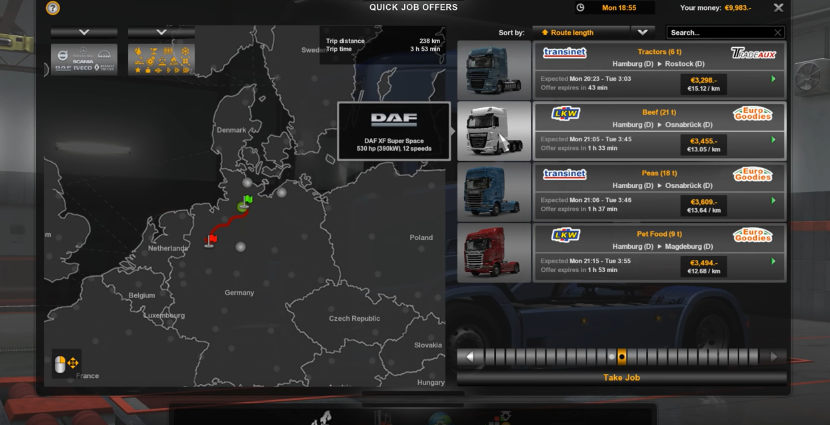Screen dimensions: 830x425
Task: Click the truck brands filter panel
Action: point(83,59)
